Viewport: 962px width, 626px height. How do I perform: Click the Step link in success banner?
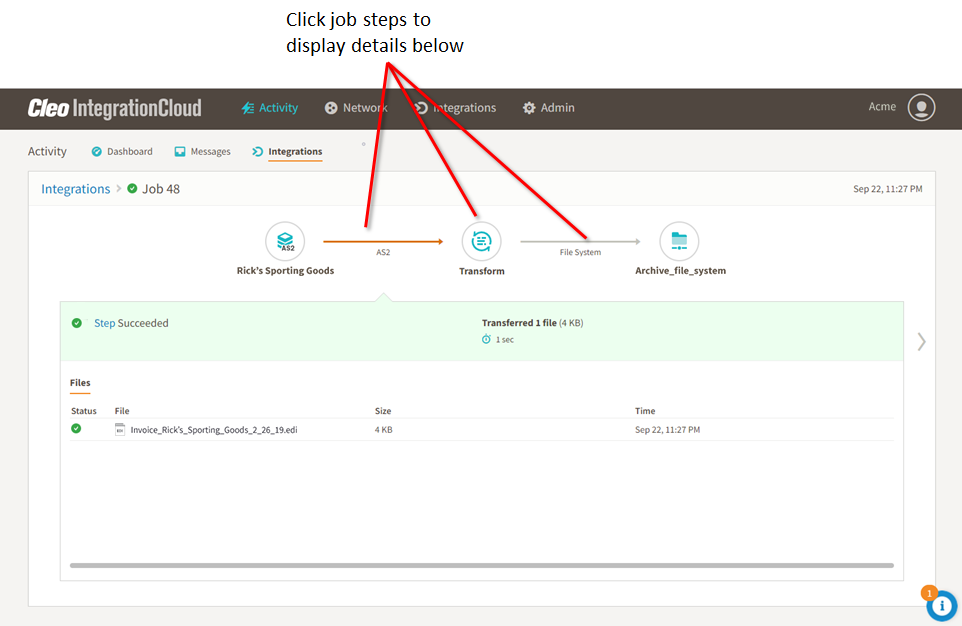click(x=104, y=323)
